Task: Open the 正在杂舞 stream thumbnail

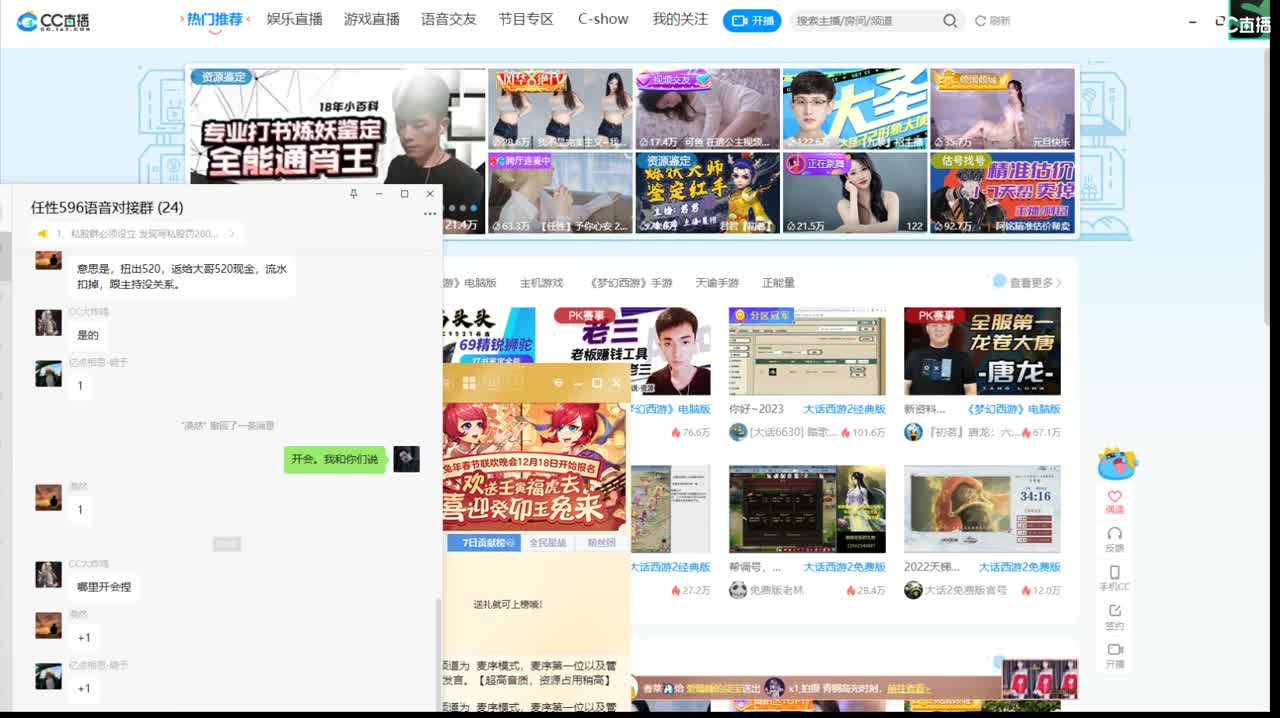Action: tap(854, 192)
